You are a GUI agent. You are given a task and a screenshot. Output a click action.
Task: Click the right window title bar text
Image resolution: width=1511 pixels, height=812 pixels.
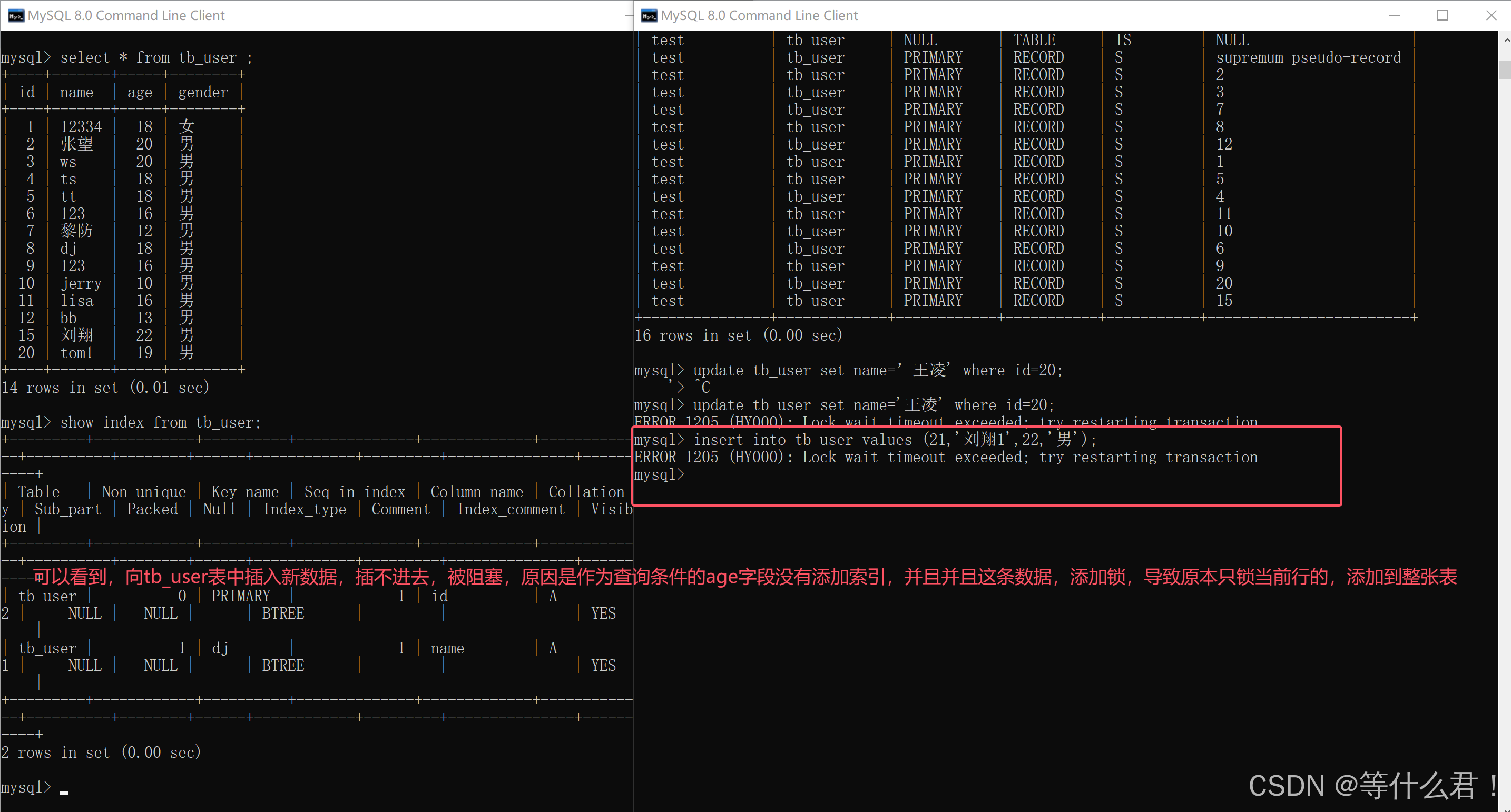[x=759, y=15]
